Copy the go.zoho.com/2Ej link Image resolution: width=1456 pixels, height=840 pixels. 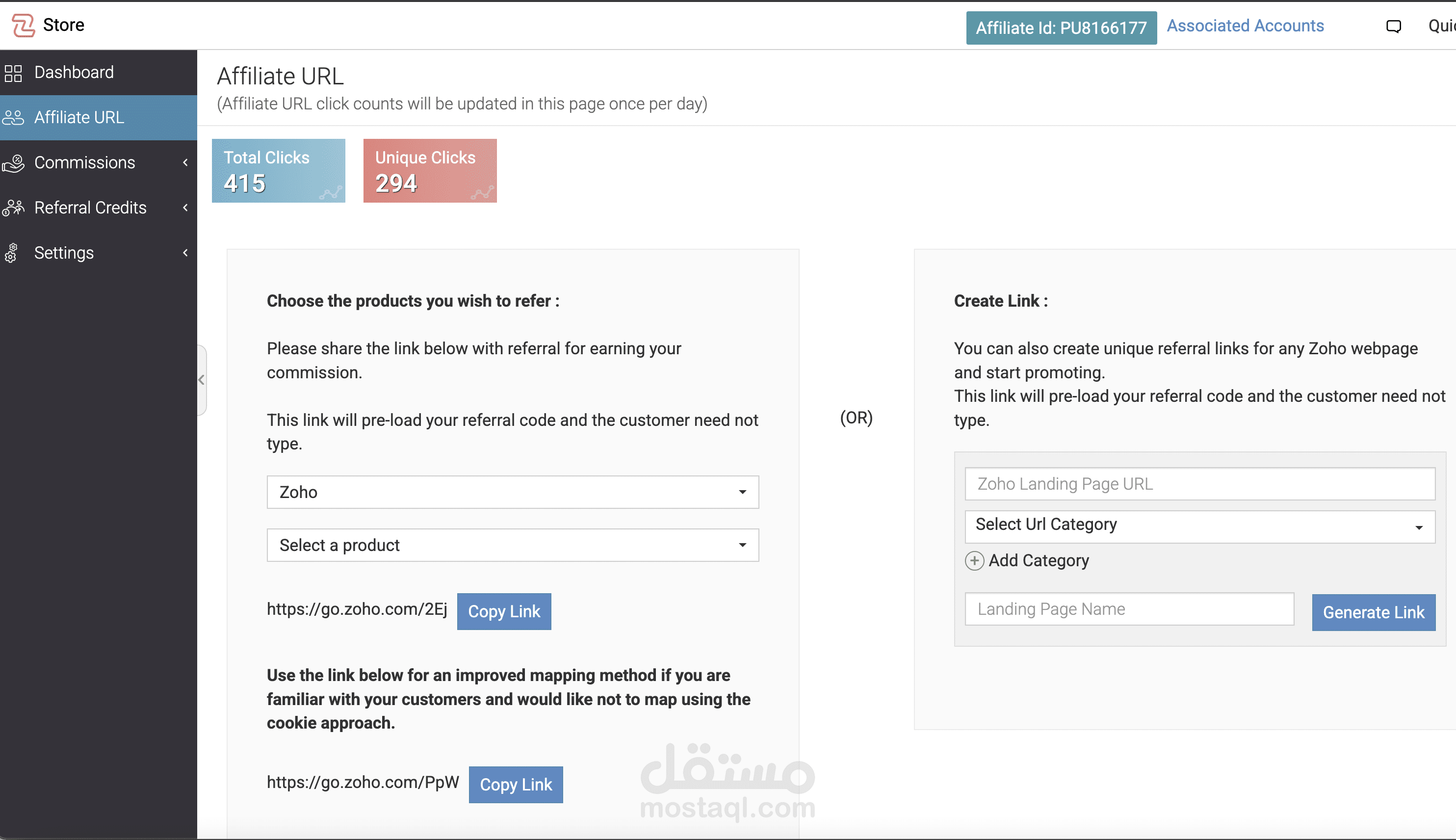tap(504, 611)
